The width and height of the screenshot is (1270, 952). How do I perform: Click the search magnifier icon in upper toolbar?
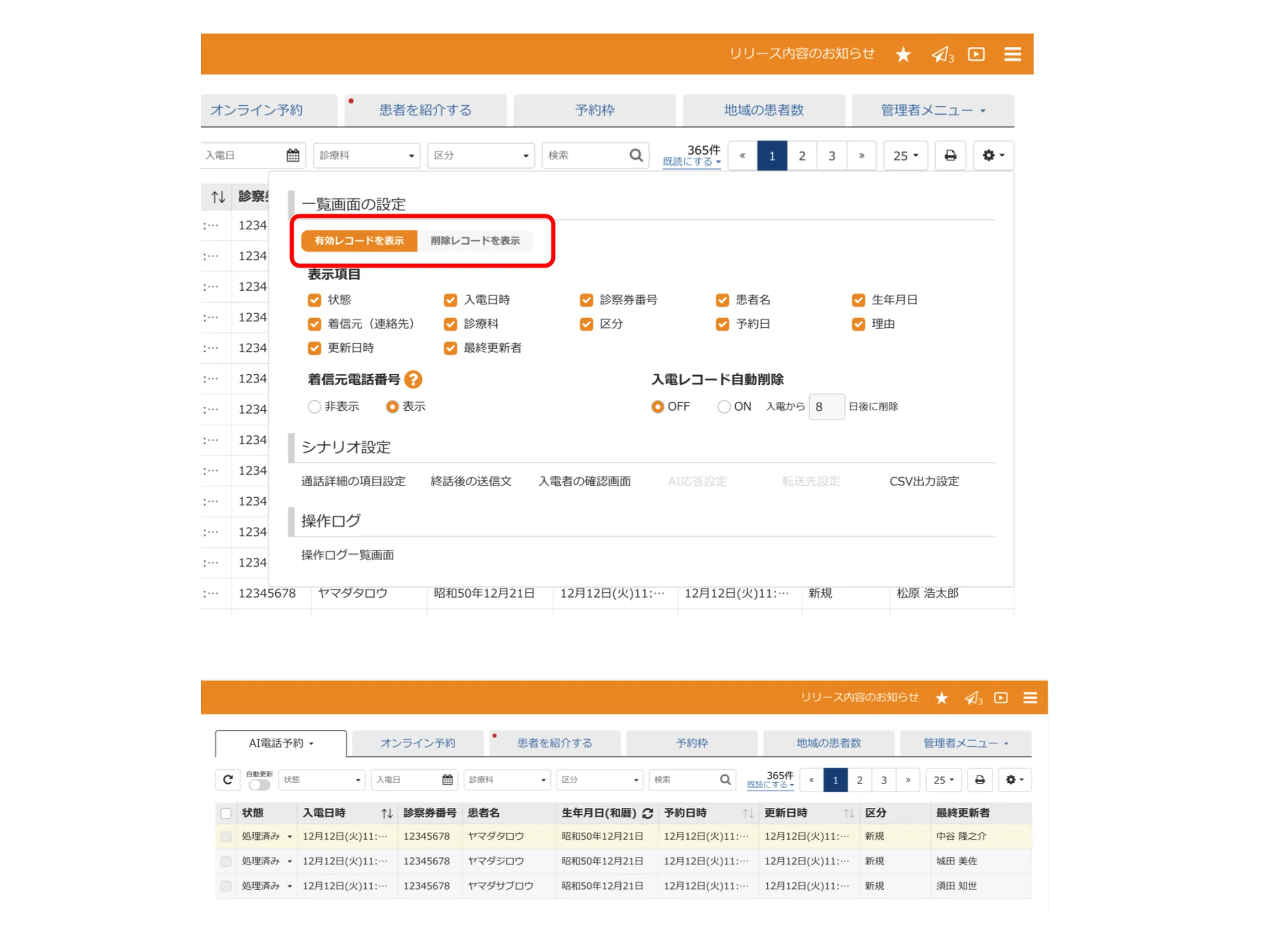pos(636,156)
